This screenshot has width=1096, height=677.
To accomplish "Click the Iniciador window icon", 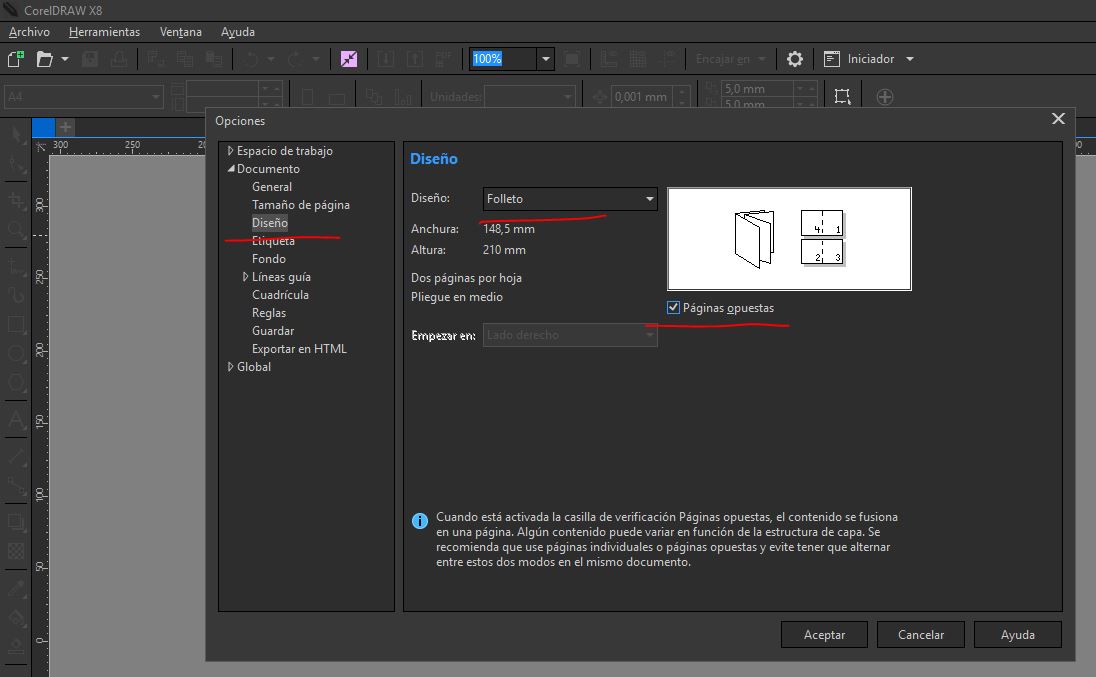I will tap(831, 59).
